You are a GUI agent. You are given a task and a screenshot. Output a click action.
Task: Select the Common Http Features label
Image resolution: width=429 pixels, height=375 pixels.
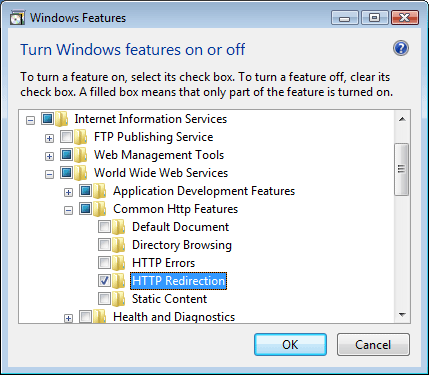click(175, 209)
